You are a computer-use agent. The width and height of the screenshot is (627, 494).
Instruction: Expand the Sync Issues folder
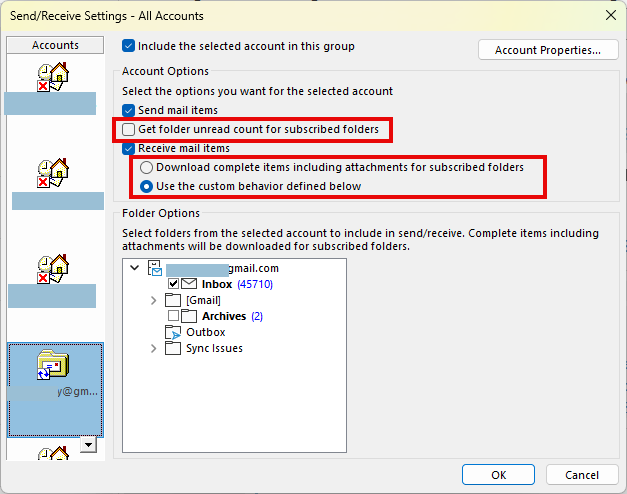pyautogui.click(x=153, y=348)
